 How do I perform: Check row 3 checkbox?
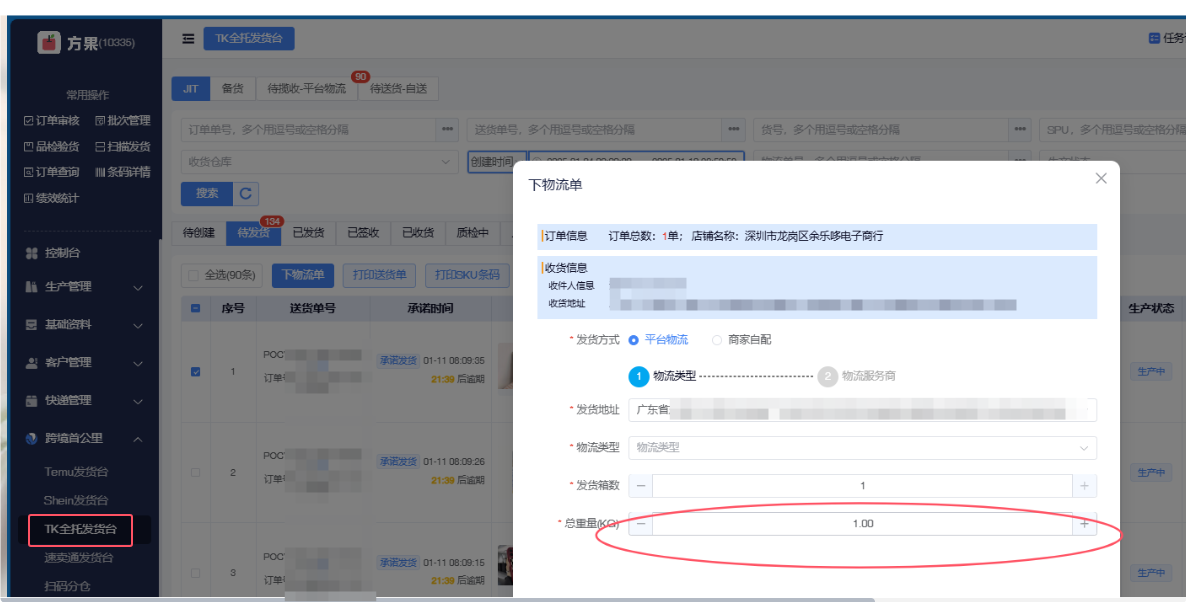click(196, 573)
